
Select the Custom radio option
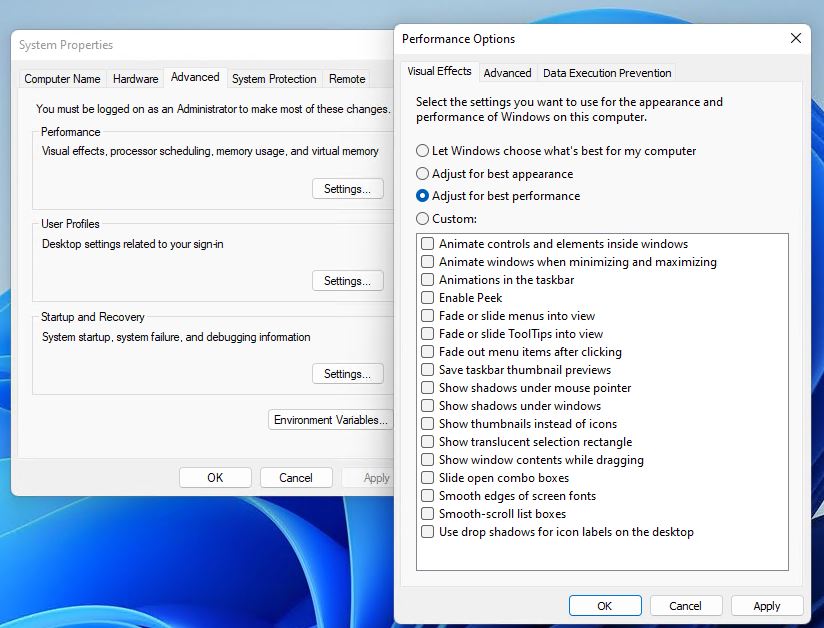pyautogui.click(x=423, y=219)
